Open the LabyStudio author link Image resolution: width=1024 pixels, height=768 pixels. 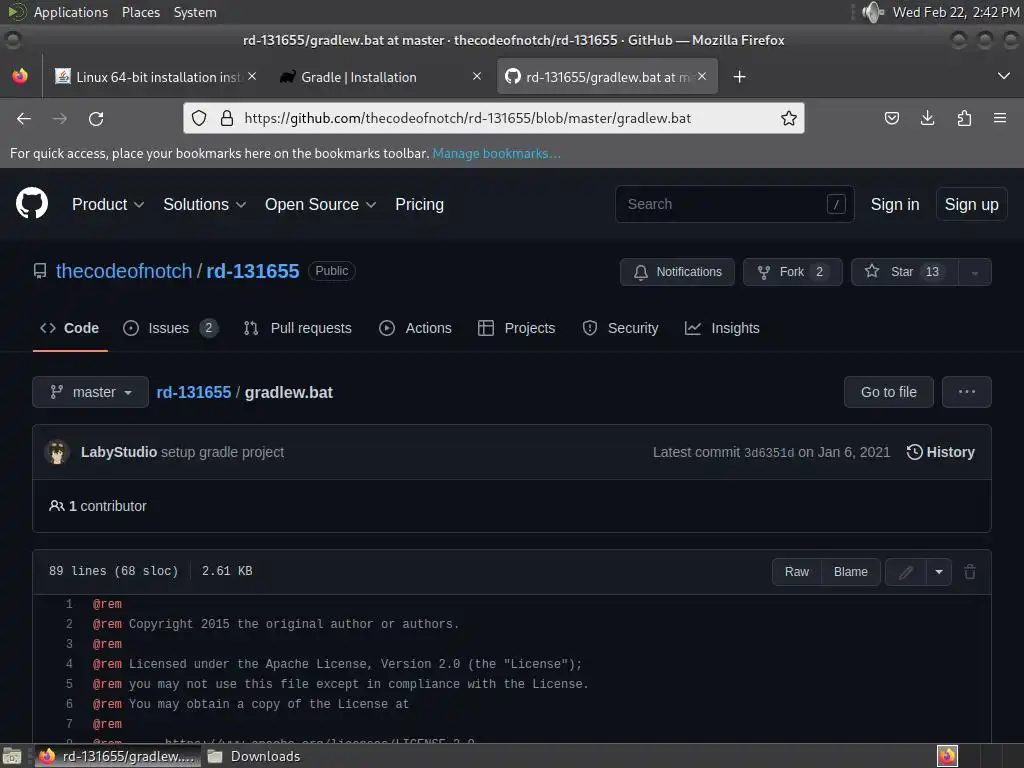[118, 452]
